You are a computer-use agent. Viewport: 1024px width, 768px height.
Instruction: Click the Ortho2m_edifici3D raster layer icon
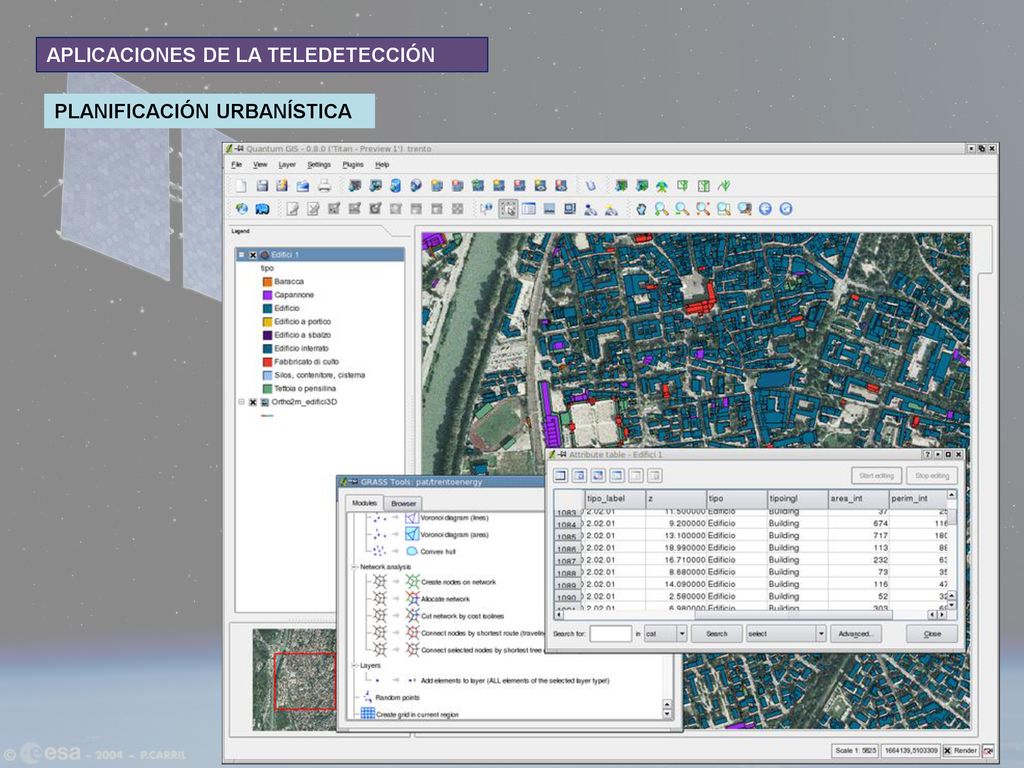point(264,402)
